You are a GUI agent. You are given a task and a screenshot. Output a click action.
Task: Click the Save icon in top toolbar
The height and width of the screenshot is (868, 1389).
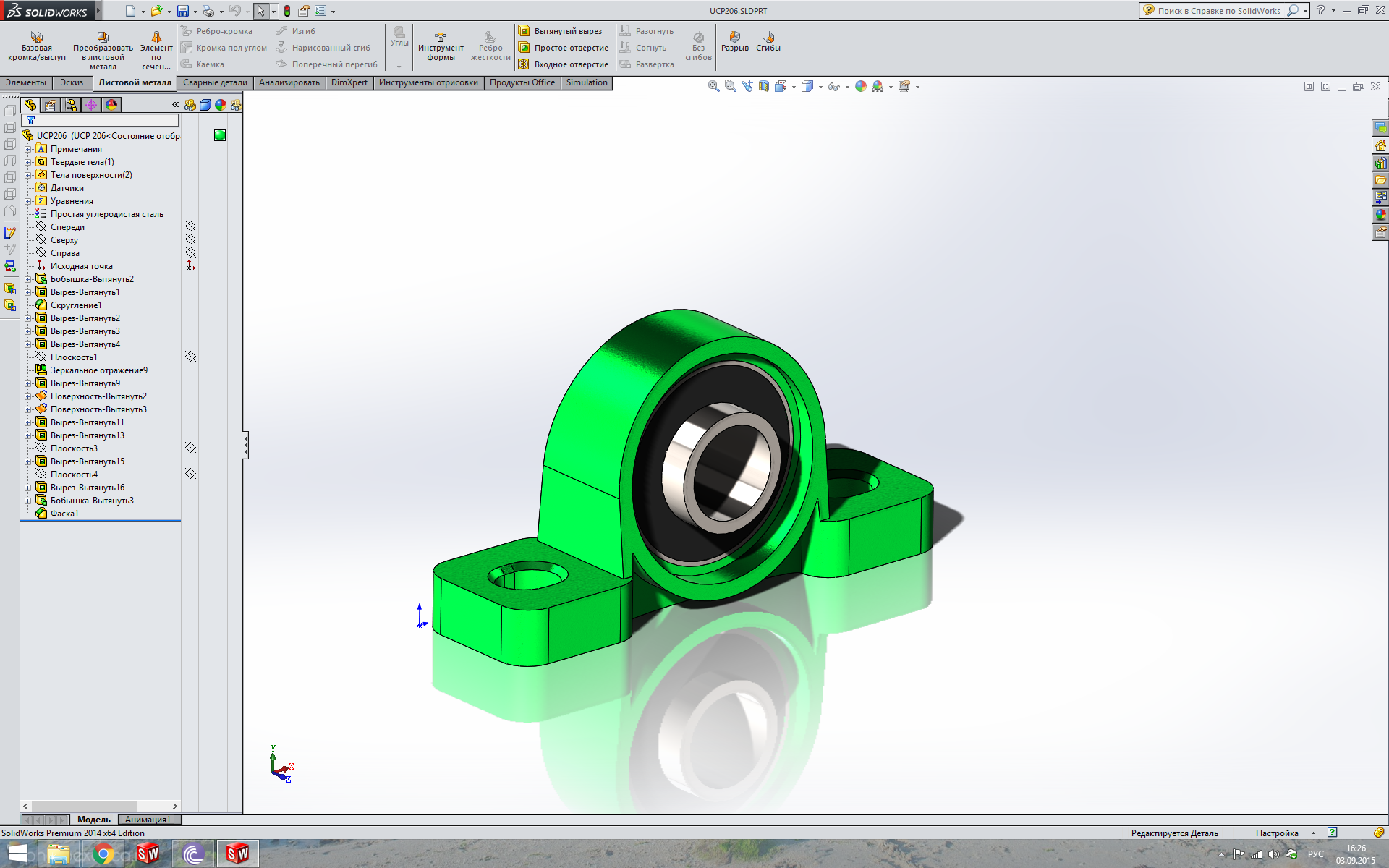(x=183, y=11)
